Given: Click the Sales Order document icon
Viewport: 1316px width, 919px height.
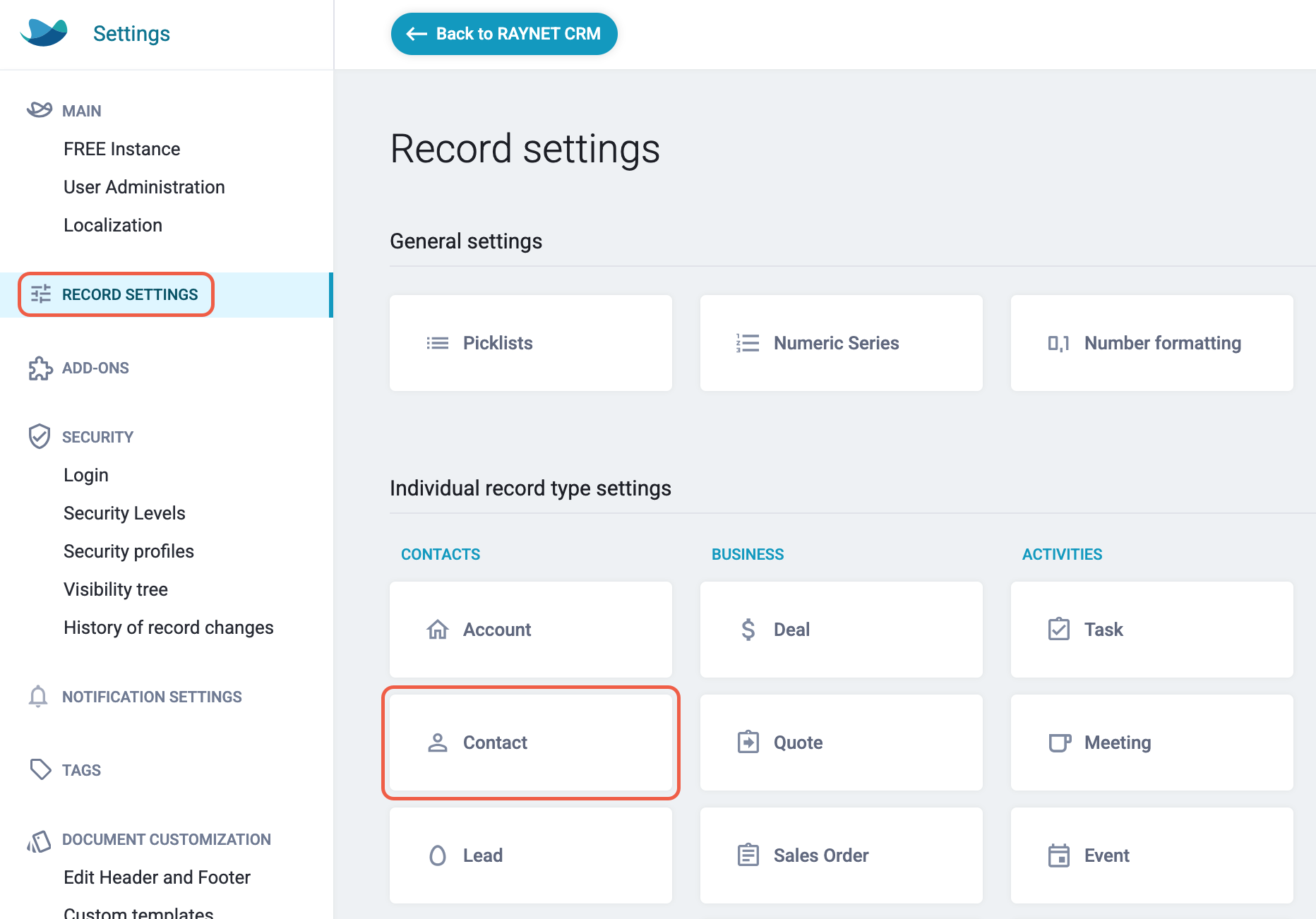Looking at the screenshot, I should (747, 855).
